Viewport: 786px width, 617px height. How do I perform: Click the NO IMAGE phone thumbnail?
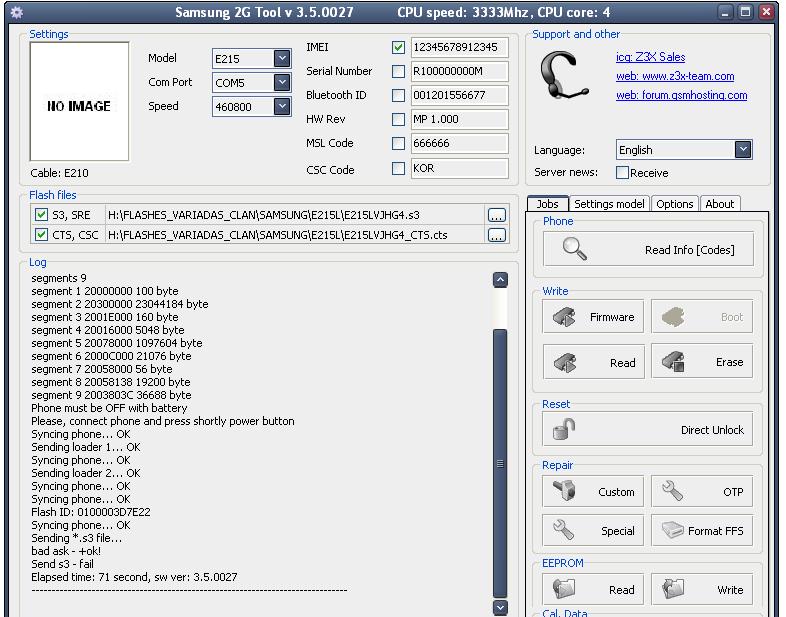pos(79,101)
